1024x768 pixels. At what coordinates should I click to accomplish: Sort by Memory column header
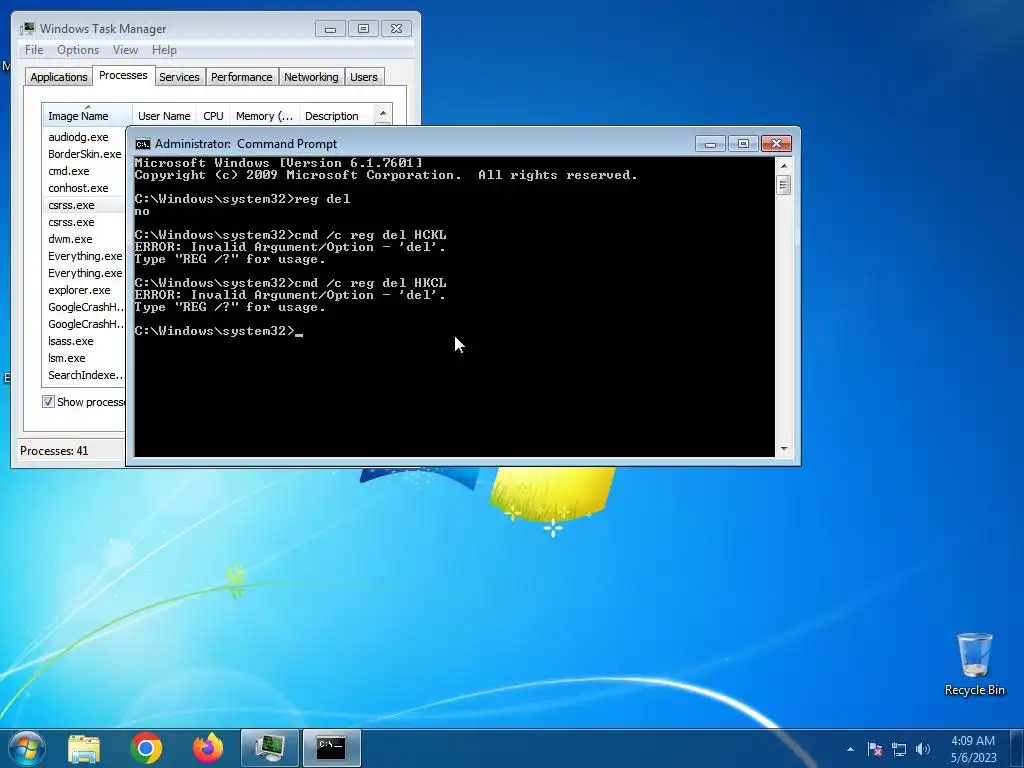click(x=264, y=116)
